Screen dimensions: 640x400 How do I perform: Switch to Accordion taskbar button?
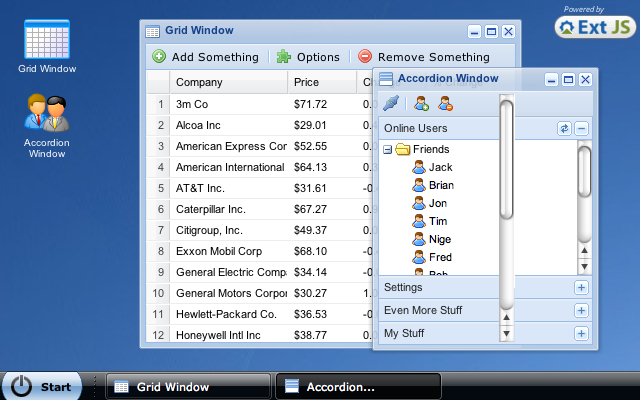click(x=358, y=386)
